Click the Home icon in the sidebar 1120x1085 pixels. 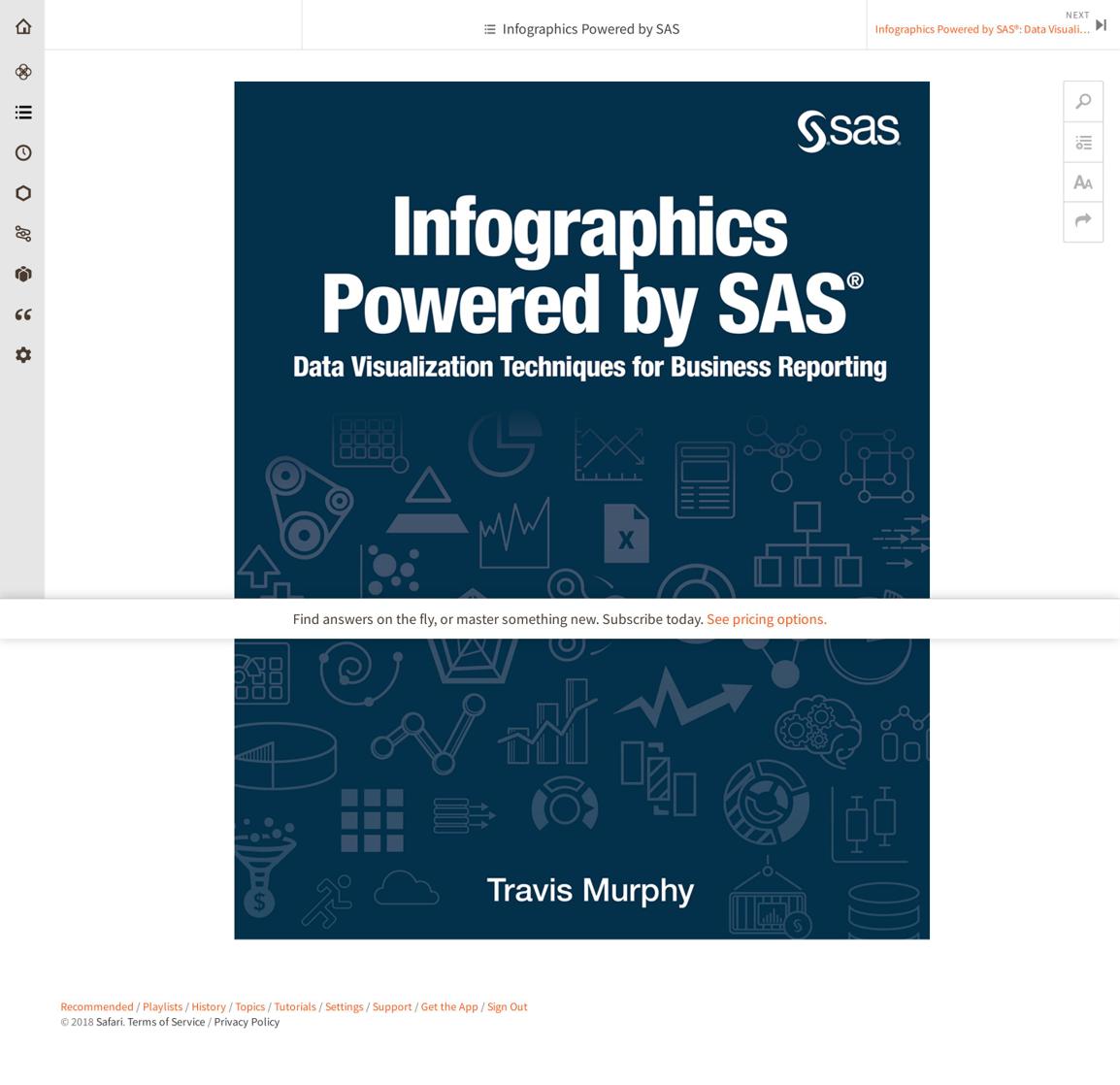tap(23, 27)
